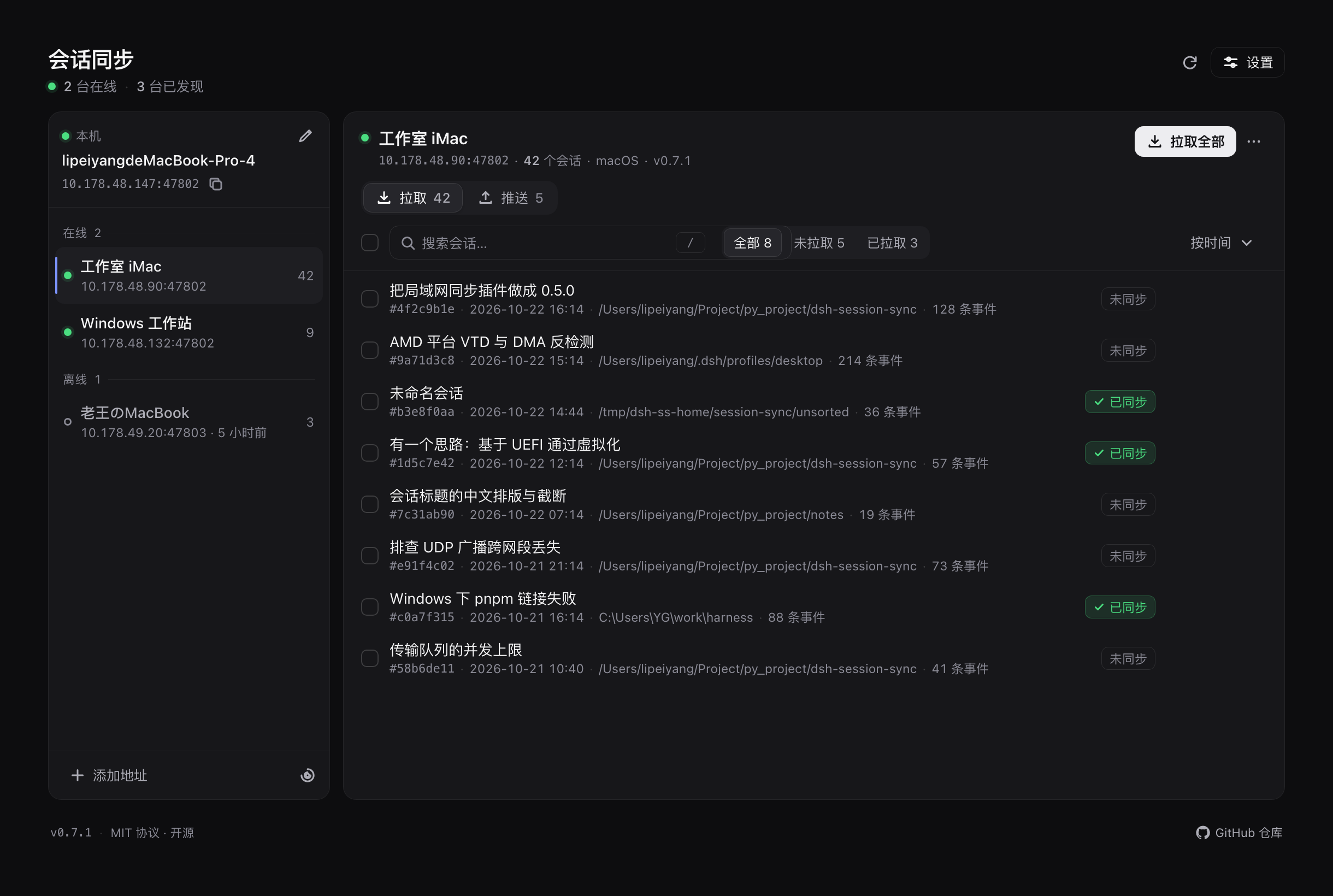Select offline device 老王のMacBook

[189, 422]
